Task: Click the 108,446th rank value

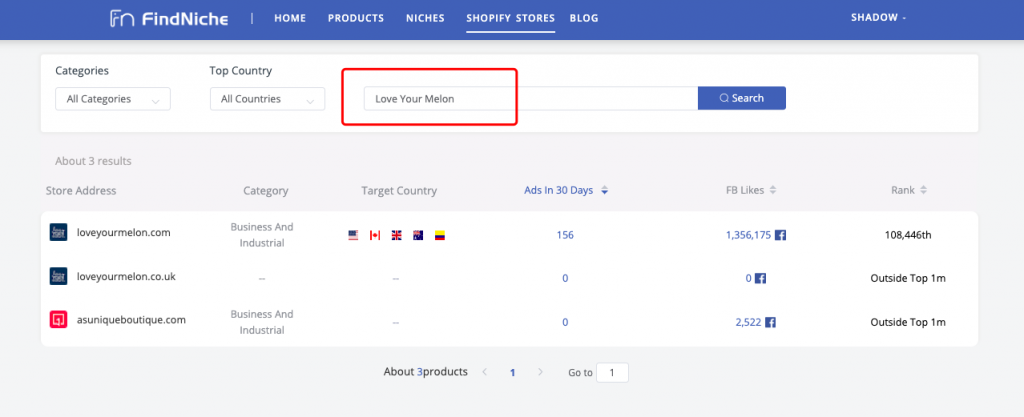Action: click(x=908, y=235)
